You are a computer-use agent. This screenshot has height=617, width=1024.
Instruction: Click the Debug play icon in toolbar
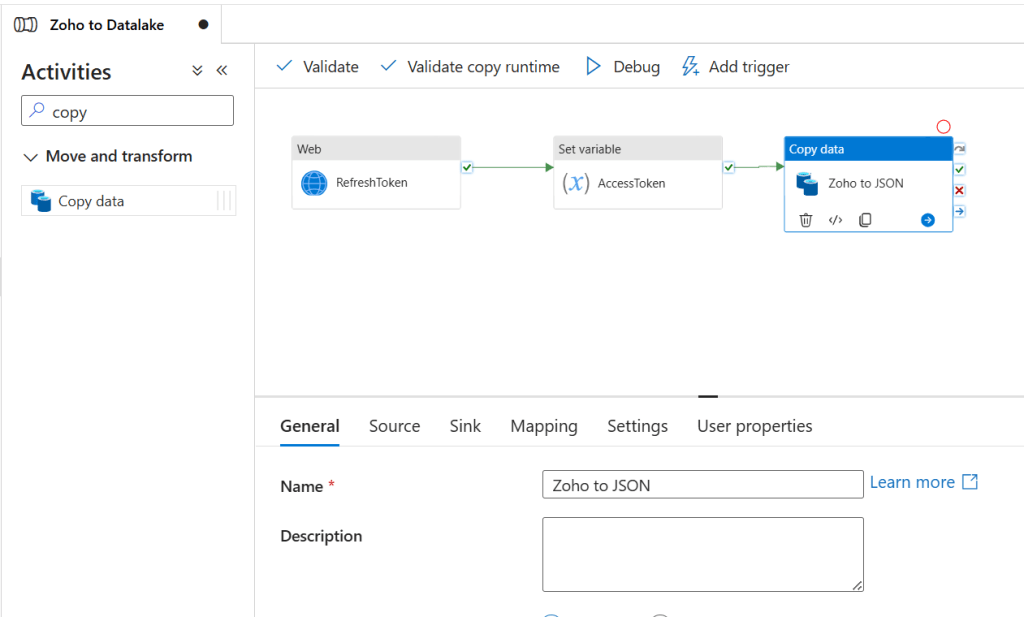(593, 67)
